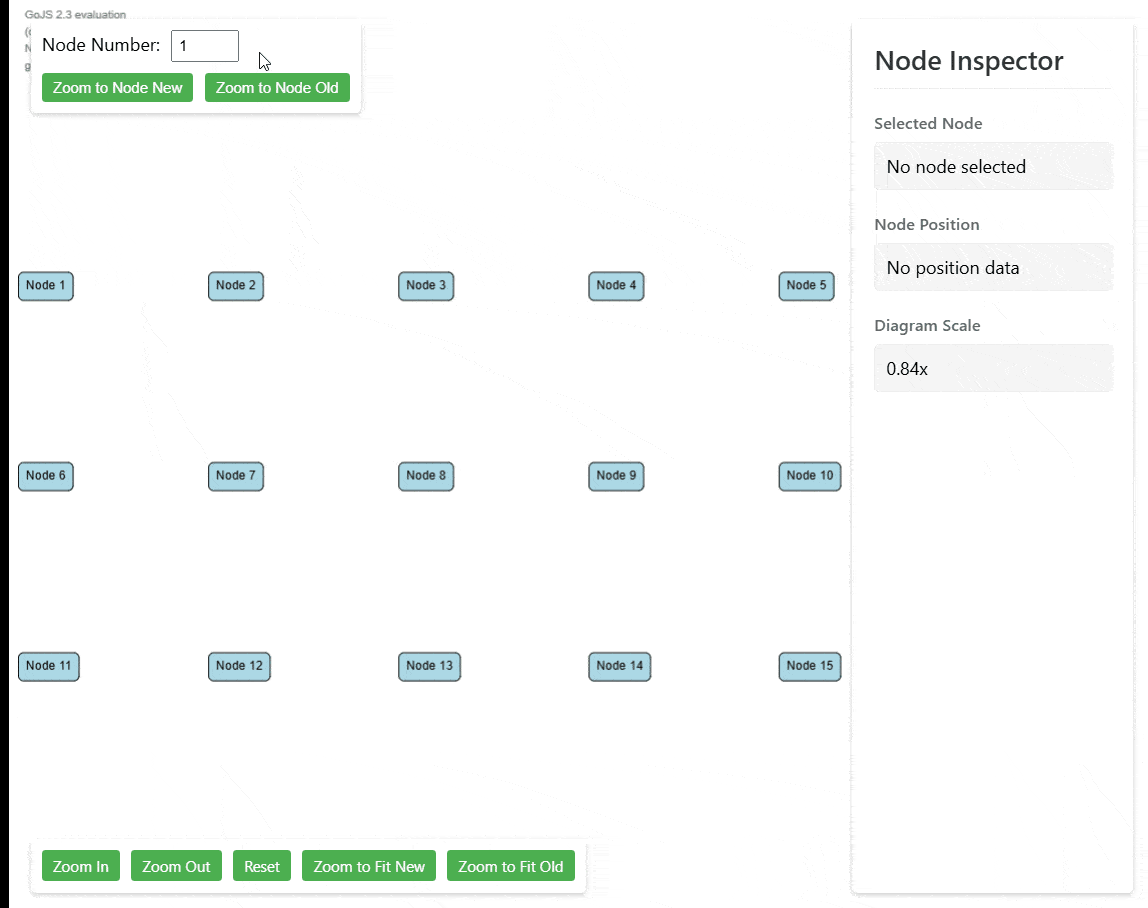Viewport: 1148px width, 908px height.
Task: Select Node 15 in the diagram
Action: tap(809, 666)
